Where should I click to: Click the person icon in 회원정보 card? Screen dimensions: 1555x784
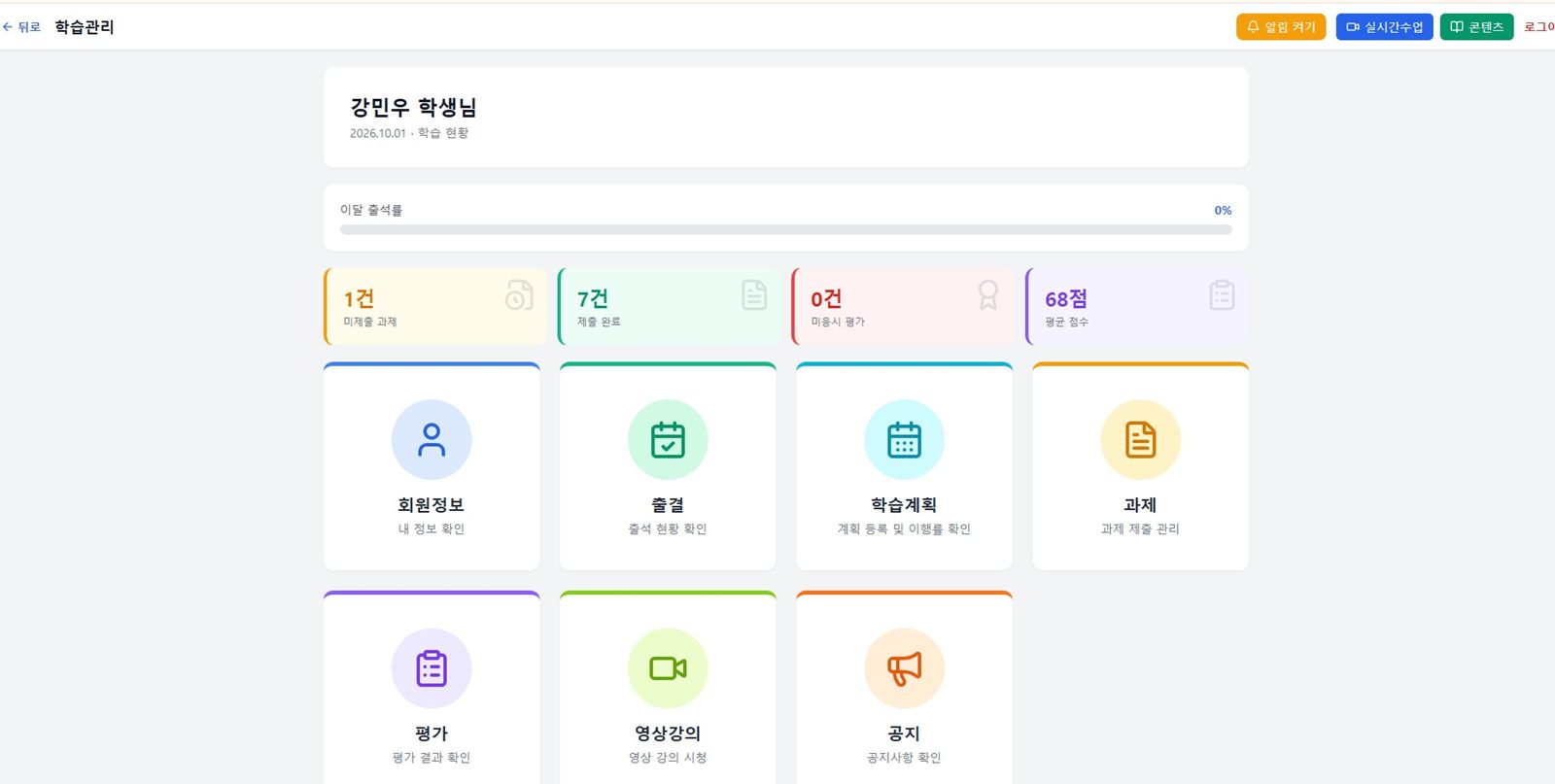(432, 440)
